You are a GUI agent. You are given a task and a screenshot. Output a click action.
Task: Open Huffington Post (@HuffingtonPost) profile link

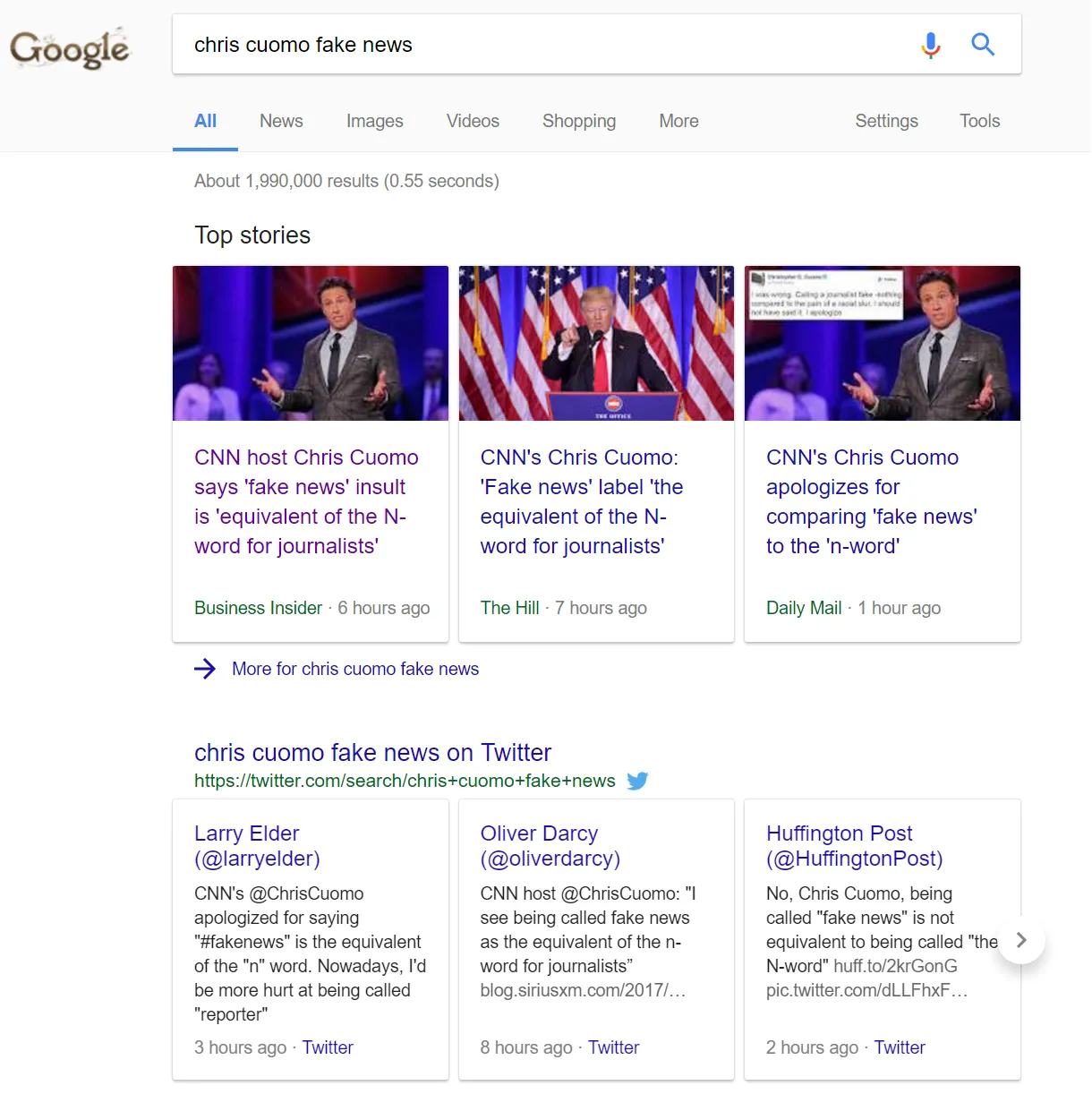point(854,846)
